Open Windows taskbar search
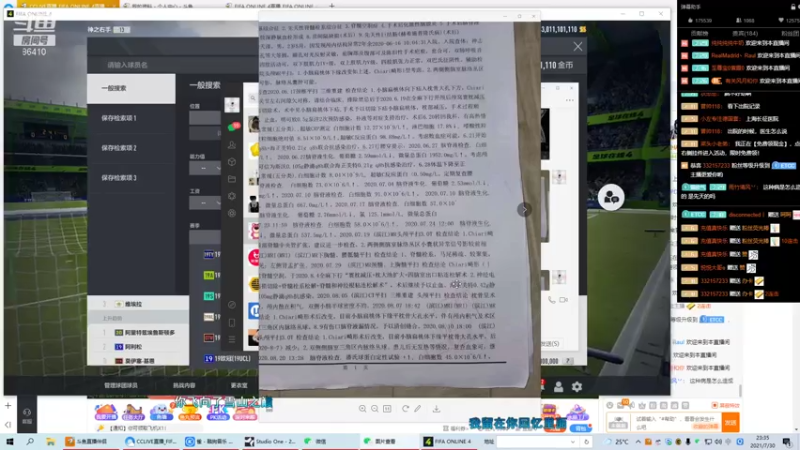This screenshot has width=800, height=450. pos(30,442)
